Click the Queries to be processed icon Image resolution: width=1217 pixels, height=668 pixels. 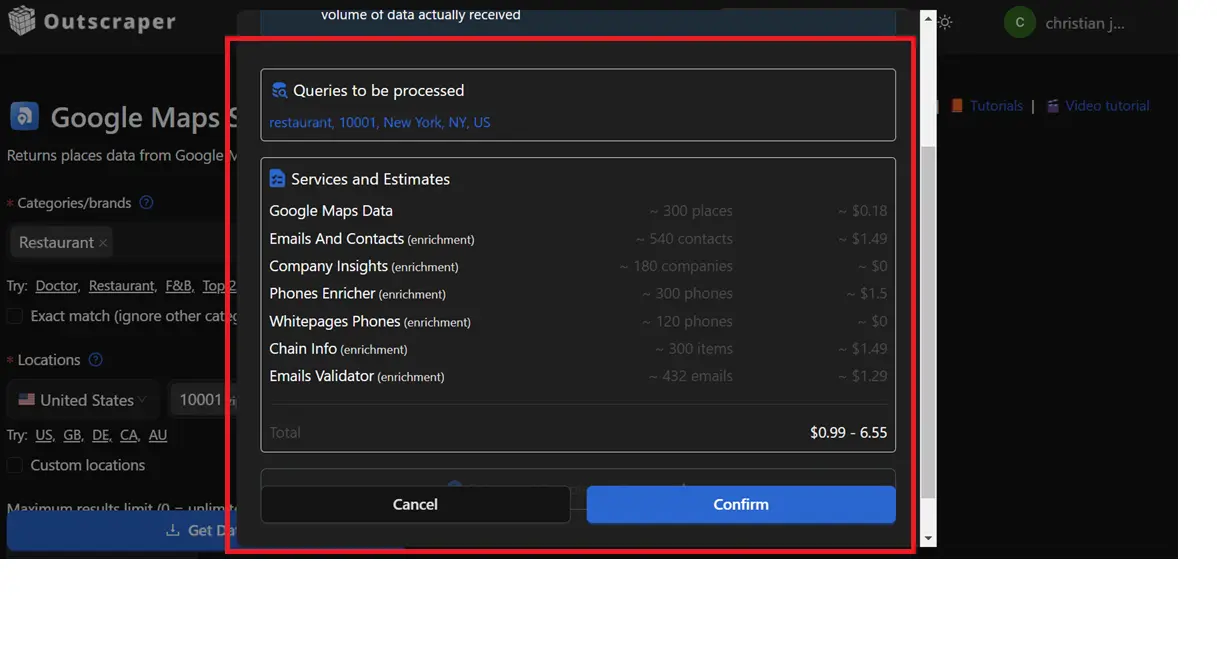(279, 91)
